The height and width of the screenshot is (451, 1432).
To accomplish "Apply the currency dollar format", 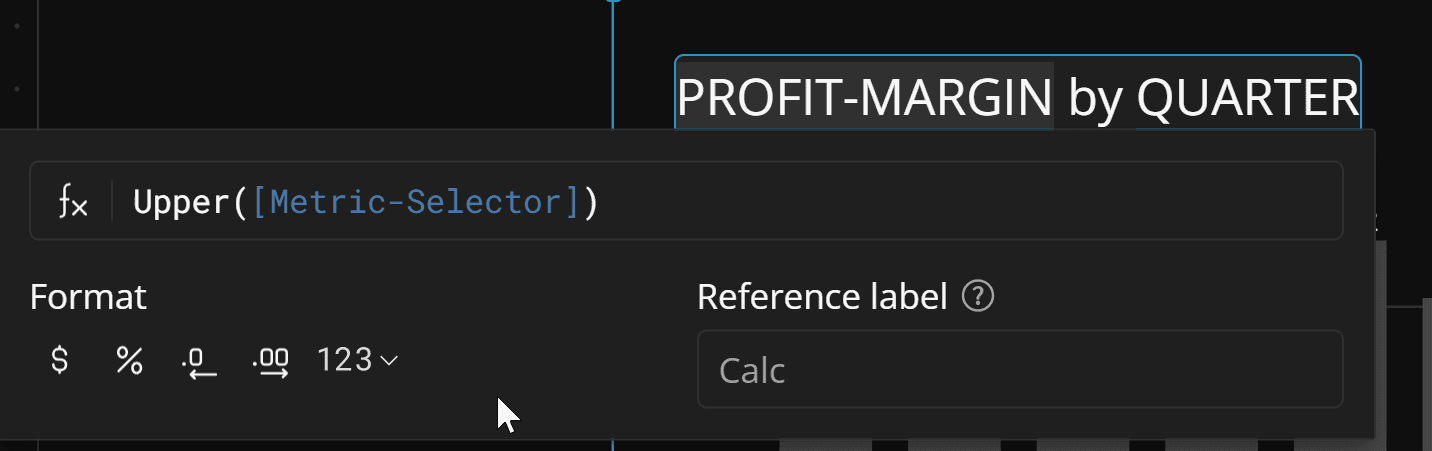I will (60, 360).
